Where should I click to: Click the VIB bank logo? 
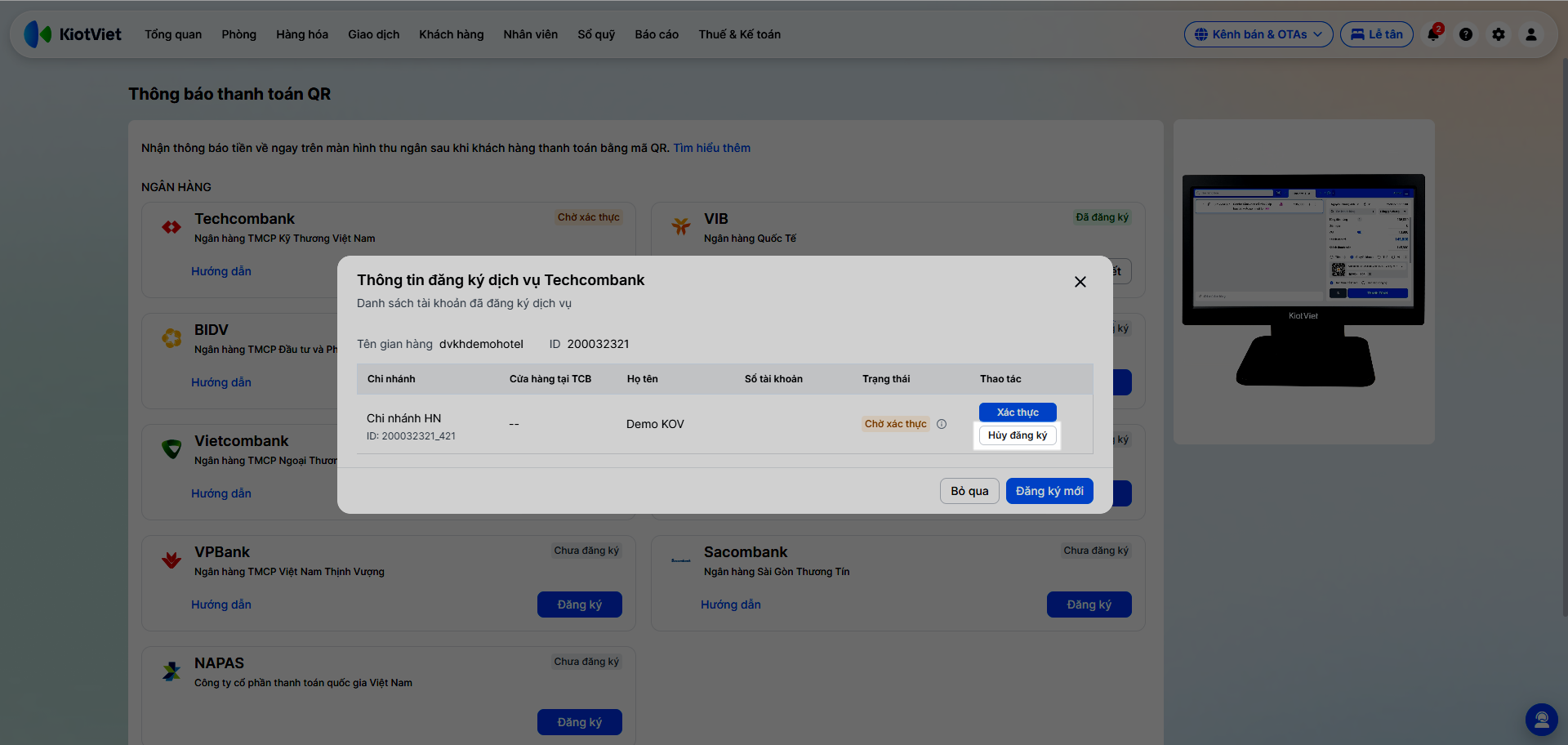[x=681, y=226]
